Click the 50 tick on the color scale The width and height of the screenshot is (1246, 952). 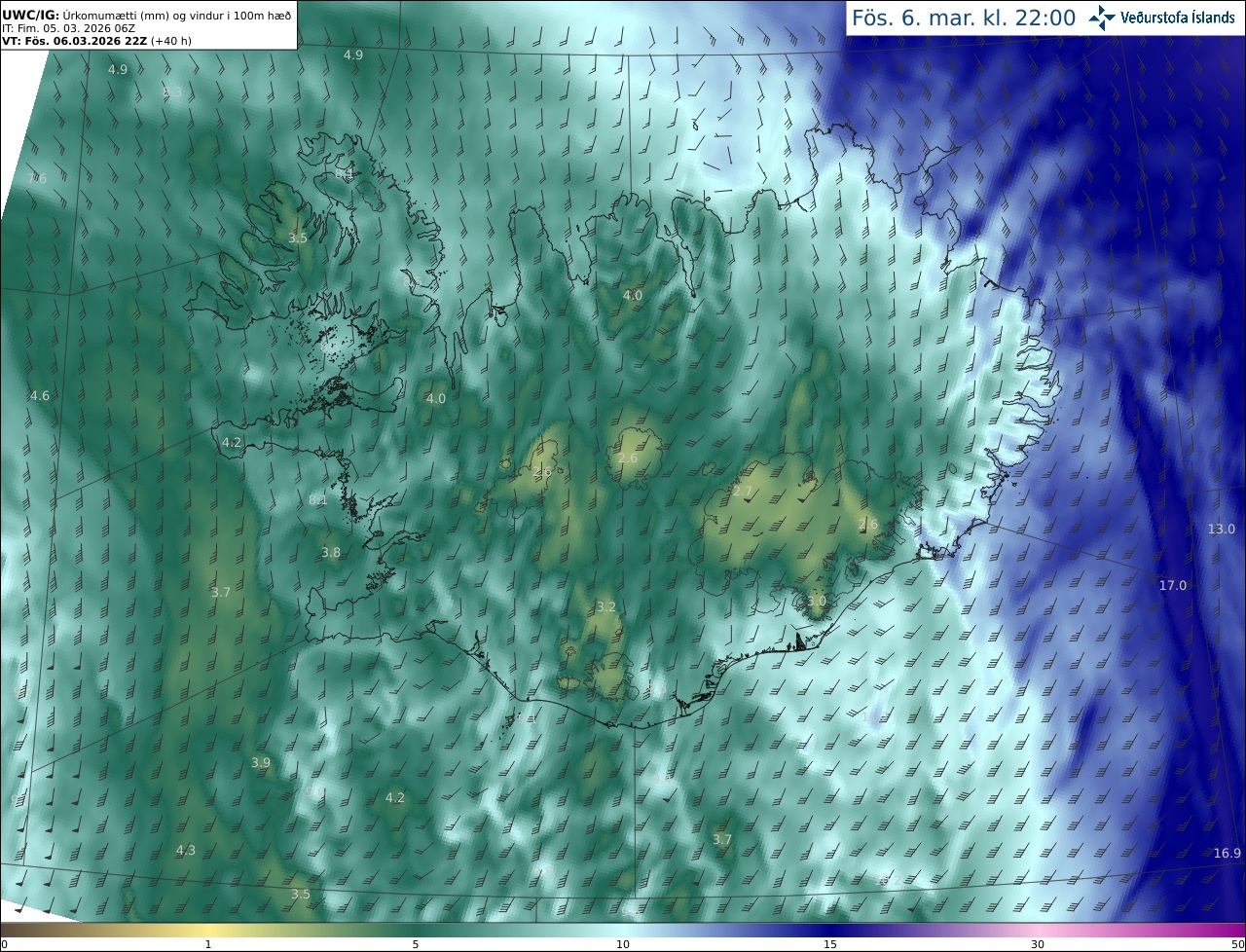pyautogui.click(x=1238, y=944)
